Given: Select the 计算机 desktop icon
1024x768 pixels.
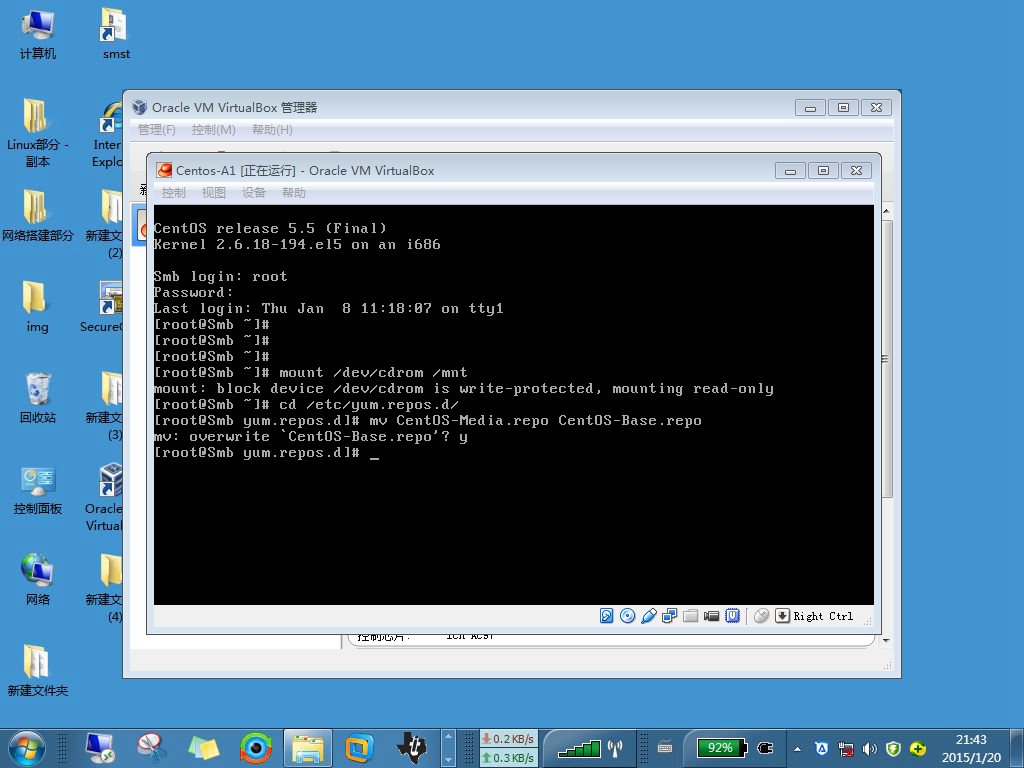Looking at the screenshot, I should coord(37,34).
